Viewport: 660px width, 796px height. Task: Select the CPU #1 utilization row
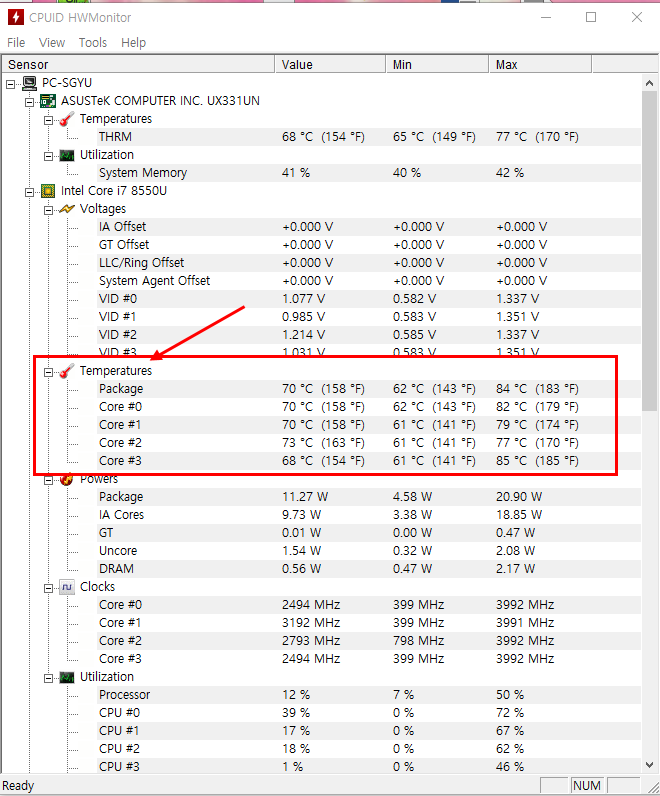pyautogui.click(x=369, y=731)
